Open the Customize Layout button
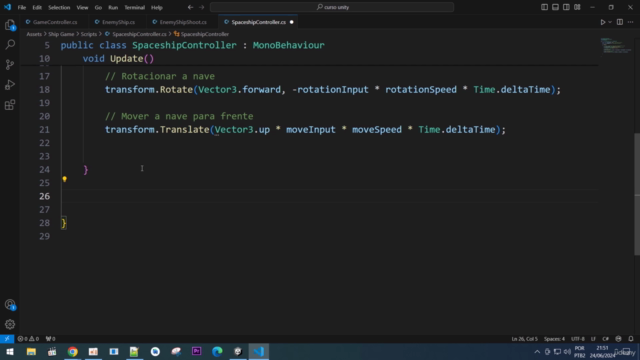Screen dimensions: 640x360 (x=577, y=7)
